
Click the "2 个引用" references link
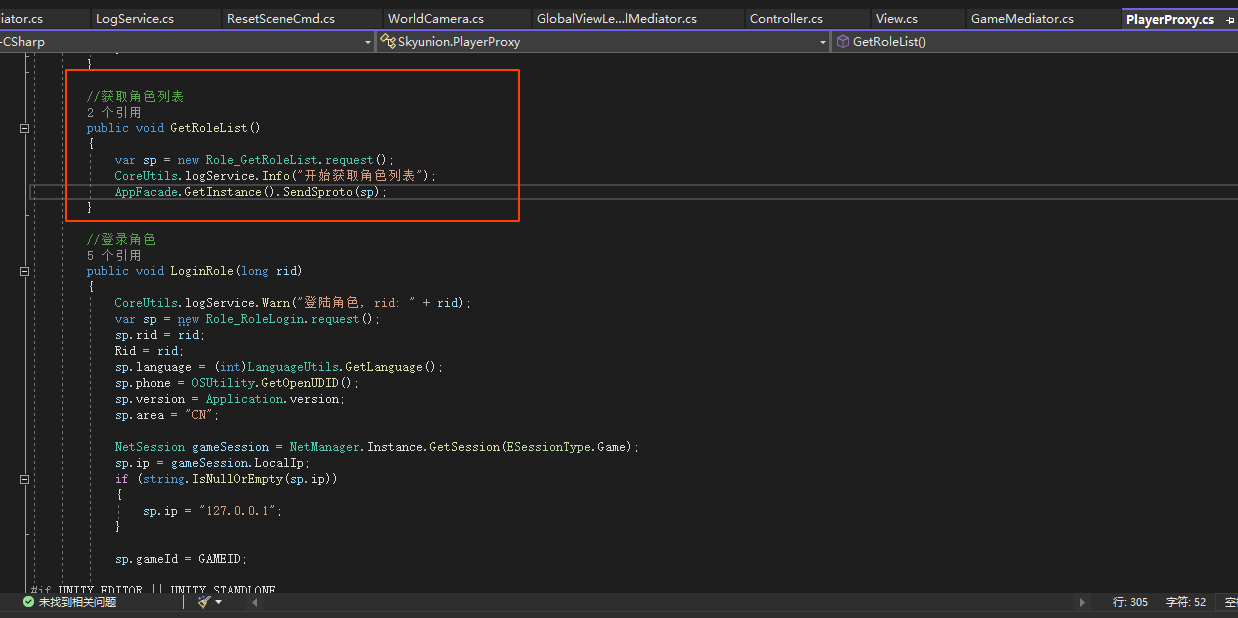pos(113,112)
